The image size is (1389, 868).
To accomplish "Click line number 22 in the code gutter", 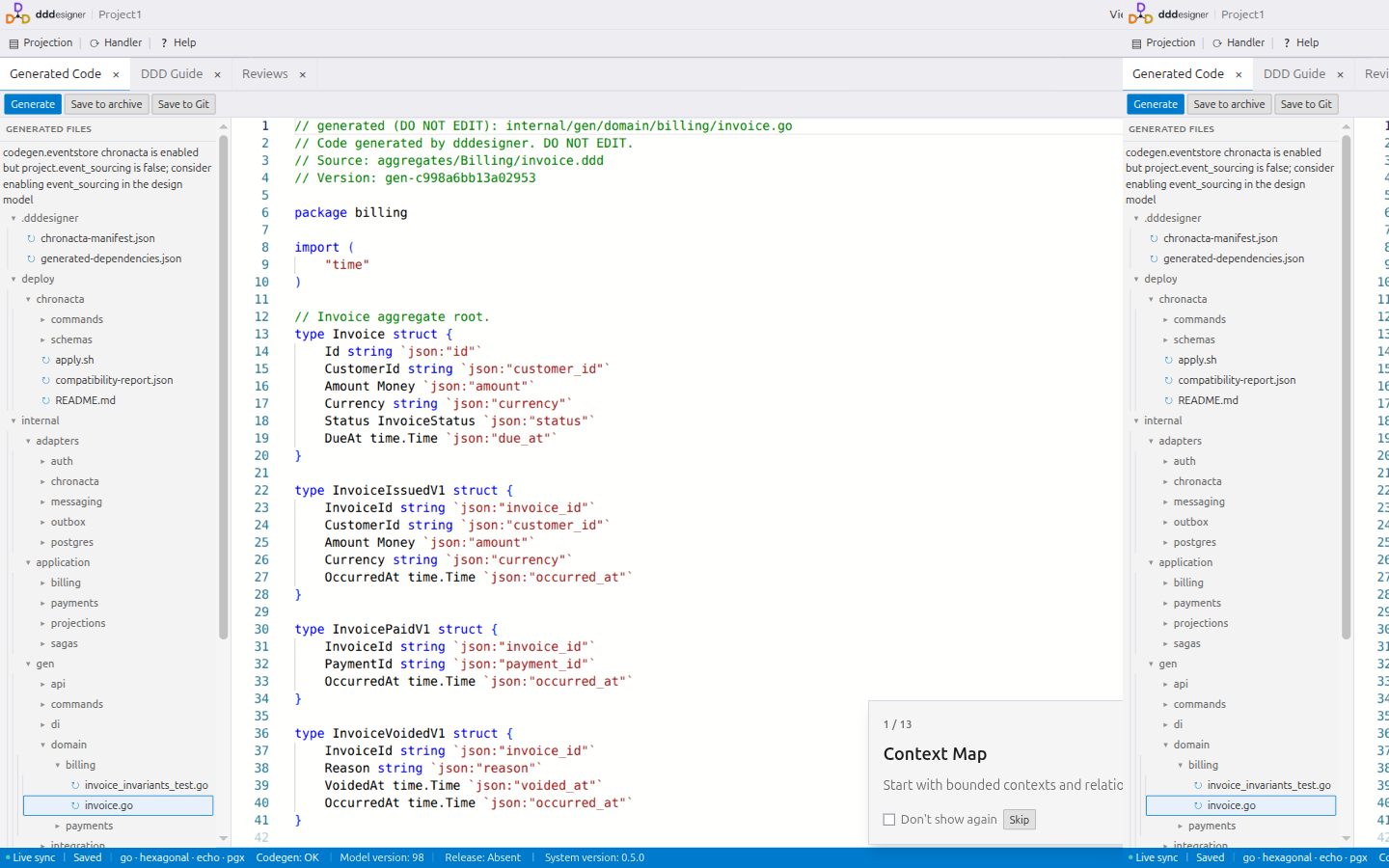I will click(261, 491).
